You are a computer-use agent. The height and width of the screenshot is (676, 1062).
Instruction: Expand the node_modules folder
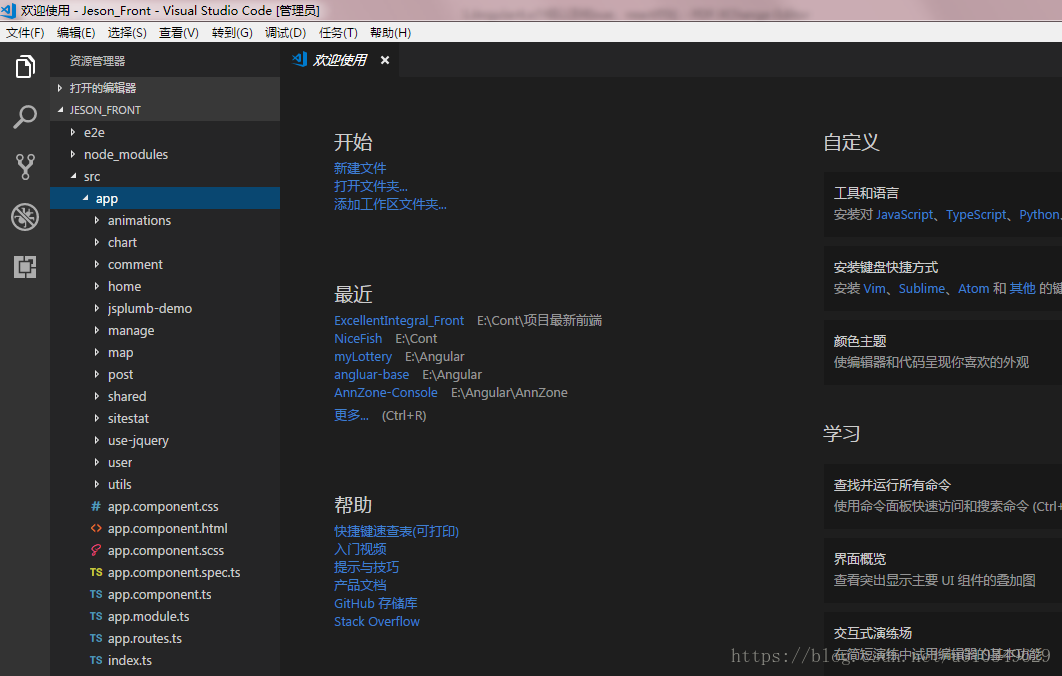coord(72,154)
